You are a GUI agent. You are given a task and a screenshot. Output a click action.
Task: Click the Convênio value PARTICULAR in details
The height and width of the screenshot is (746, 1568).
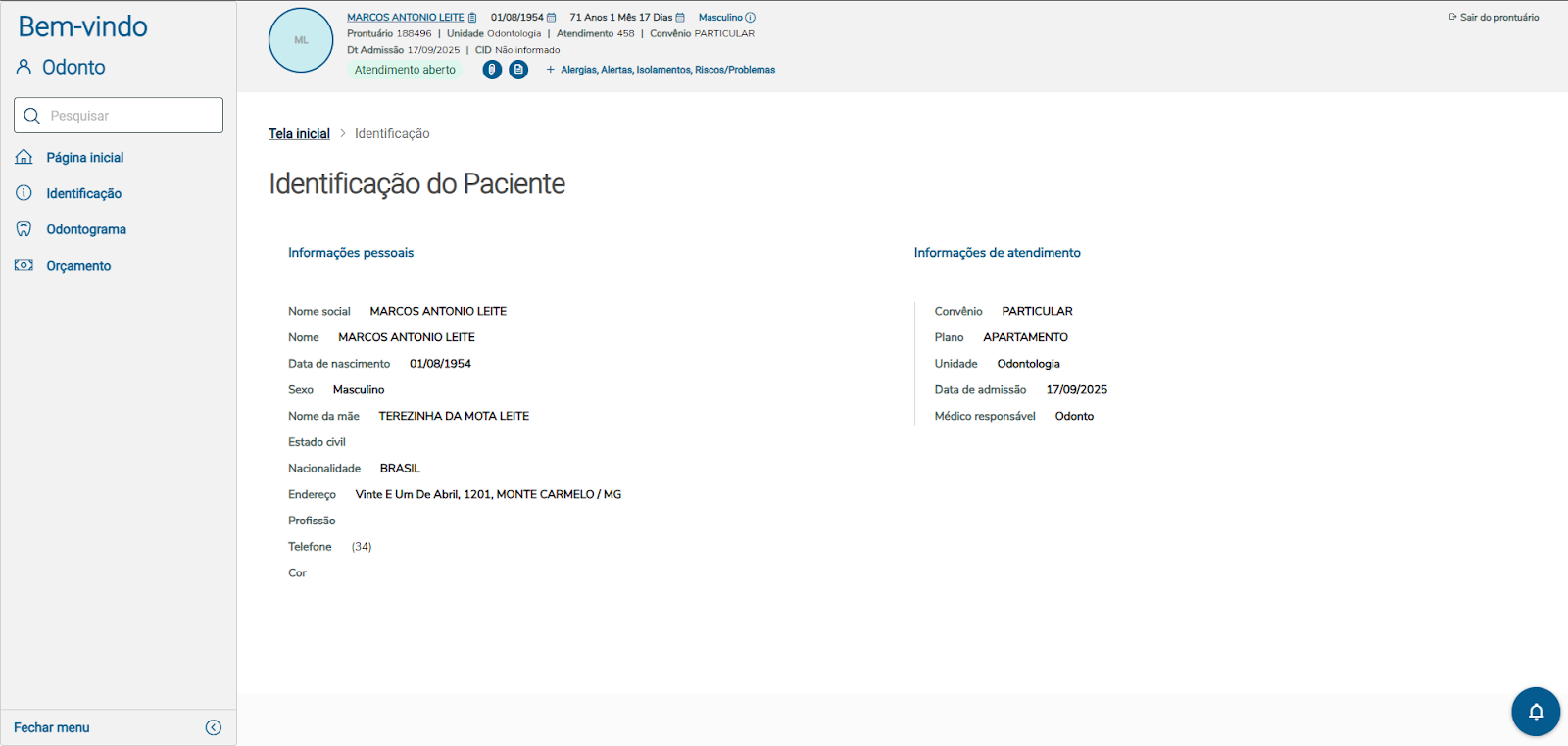click(x=1037, y=311)
